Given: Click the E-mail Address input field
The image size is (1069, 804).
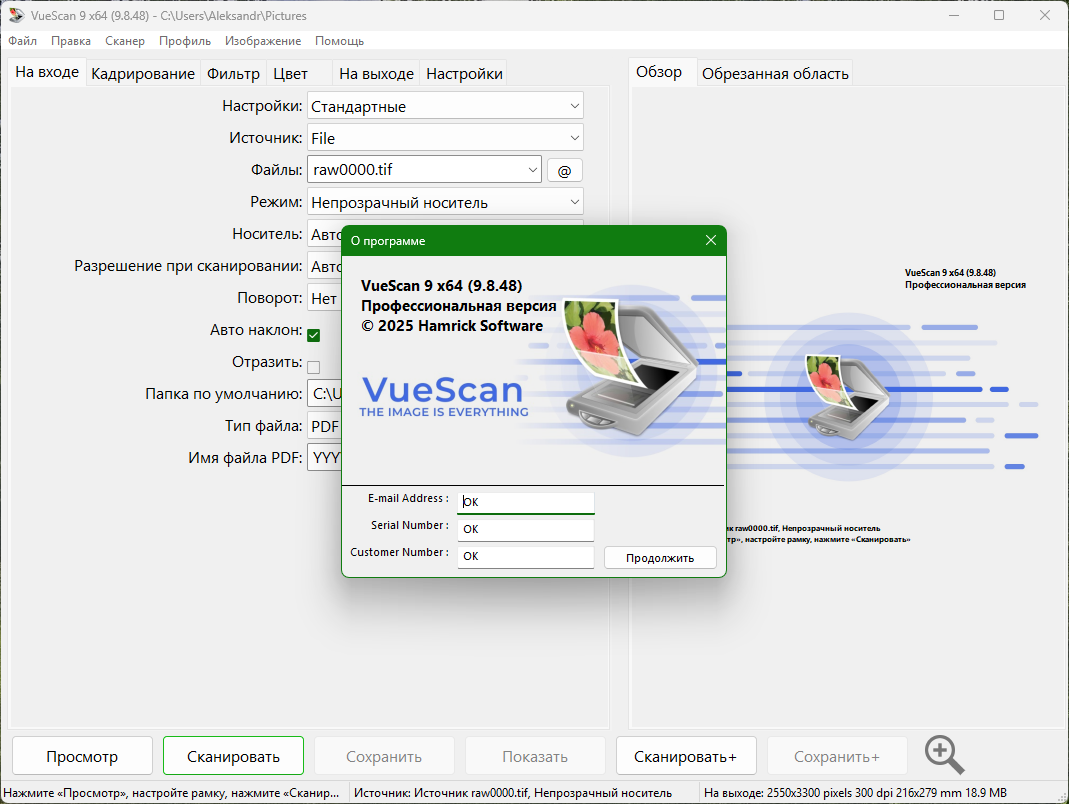Looking at the screenshot, I should (526, 502).
